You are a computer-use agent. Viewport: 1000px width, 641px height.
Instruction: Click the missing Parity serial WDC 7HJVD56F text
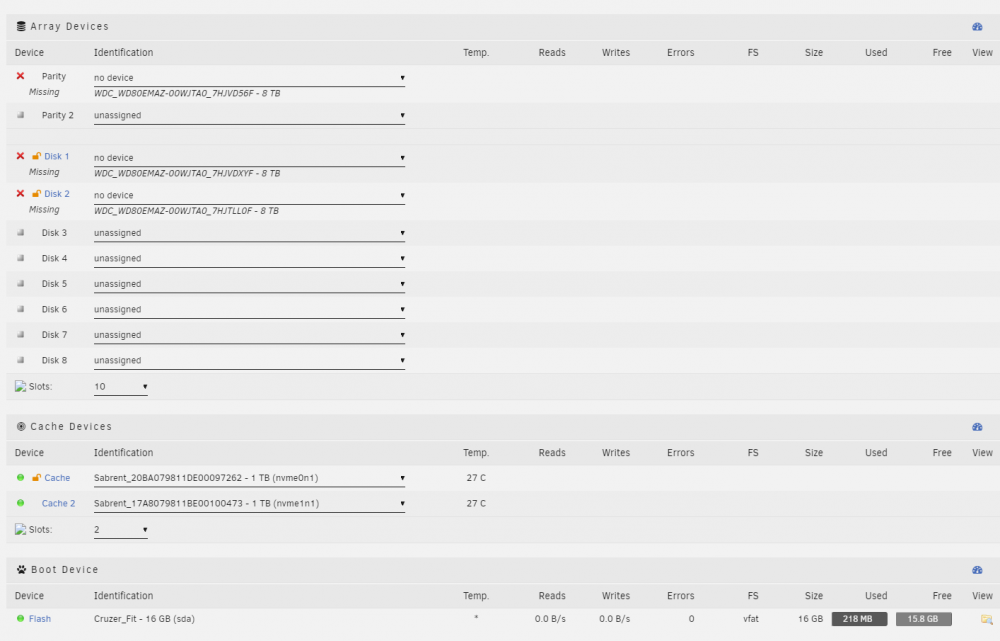pyautogui.click(x=187, y=93)
